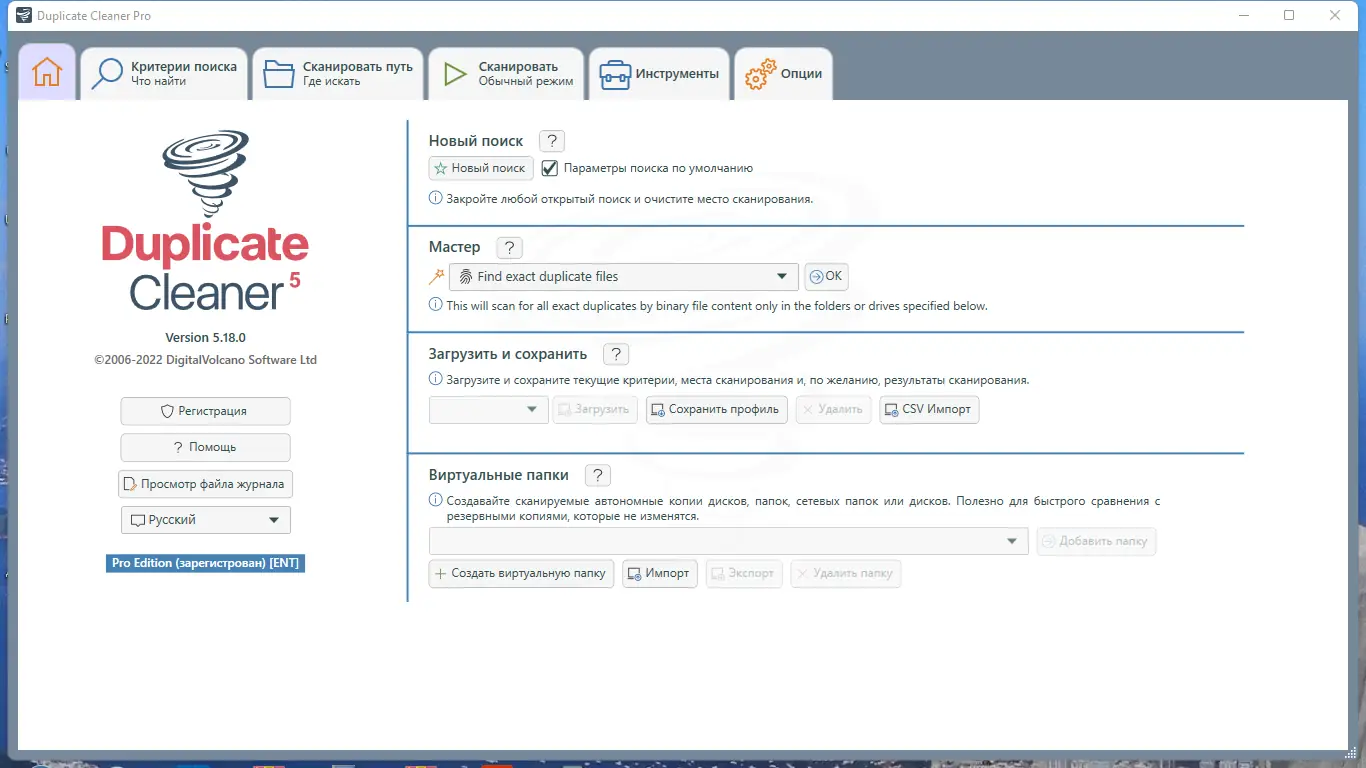Uncheck Параметры поиска по умолчанию
Image resolution: width=1366 pixels, height=768 pixels.
(549, 168)
